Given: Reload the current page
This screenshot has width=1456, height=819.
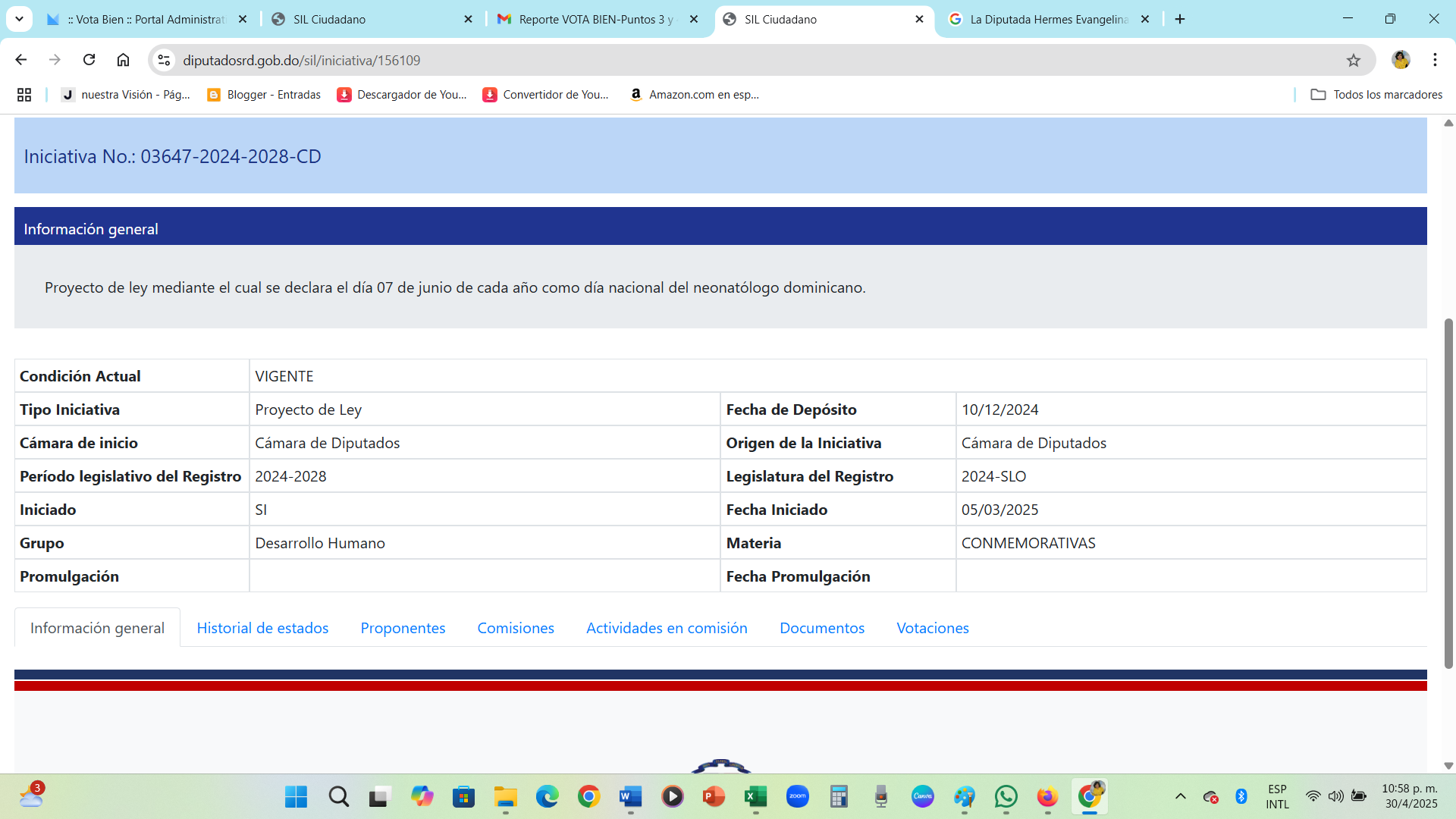Looking at the screenshot, I should click(89, 60).
